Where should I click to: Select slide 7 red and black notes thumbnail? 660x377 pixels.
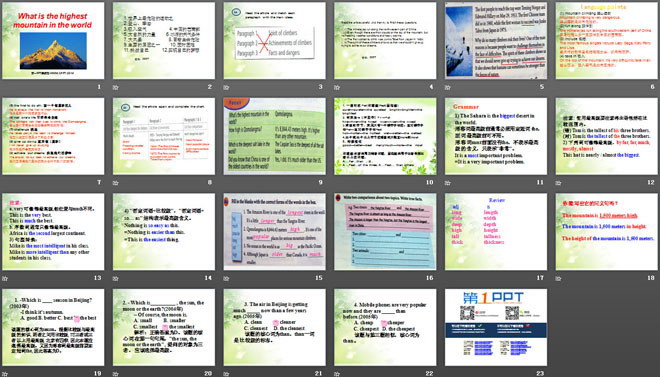click(x=53, y=136)
